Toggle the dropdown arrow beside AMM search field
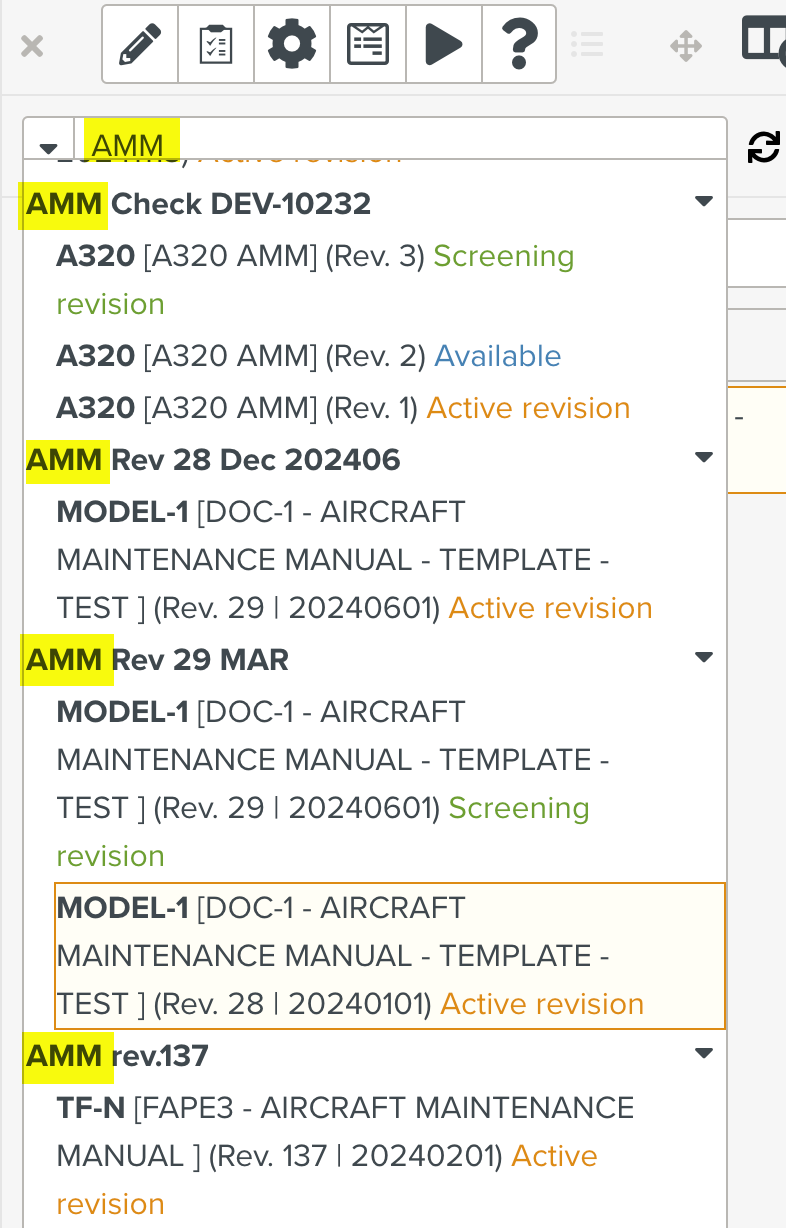The image size is (786, 1228). [x=48, y=147]
